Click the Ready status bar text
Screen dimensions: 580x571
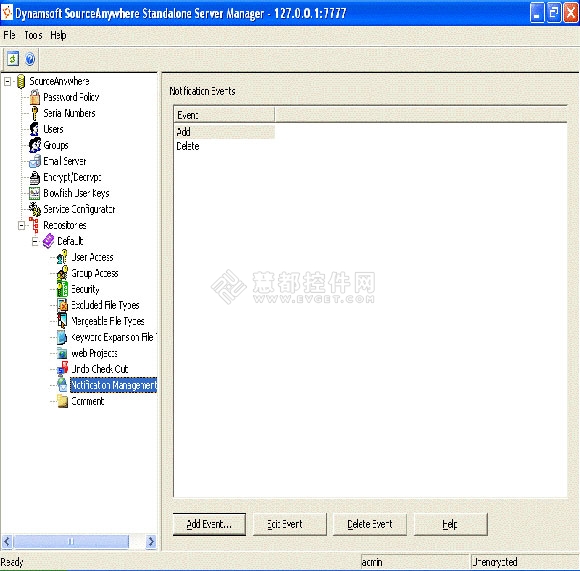tap(12, 562)
